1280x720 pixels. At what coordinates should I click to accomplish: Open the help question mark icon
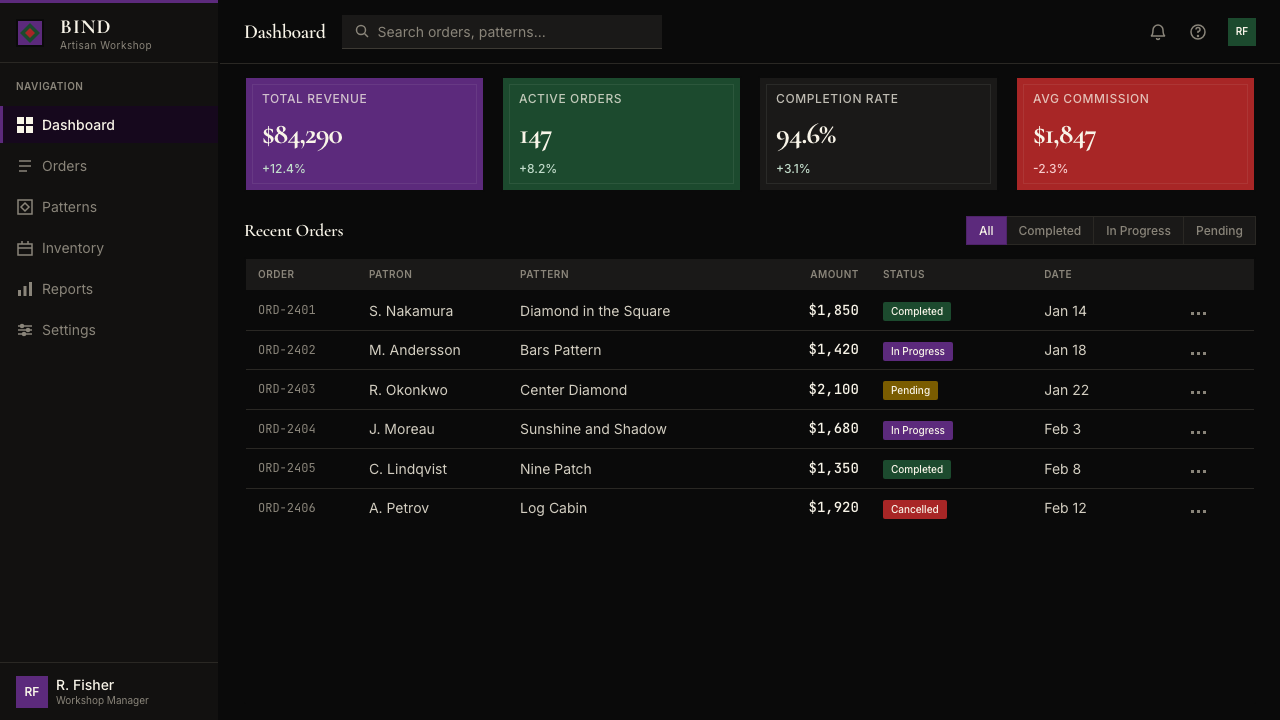tap(1198, 32)
